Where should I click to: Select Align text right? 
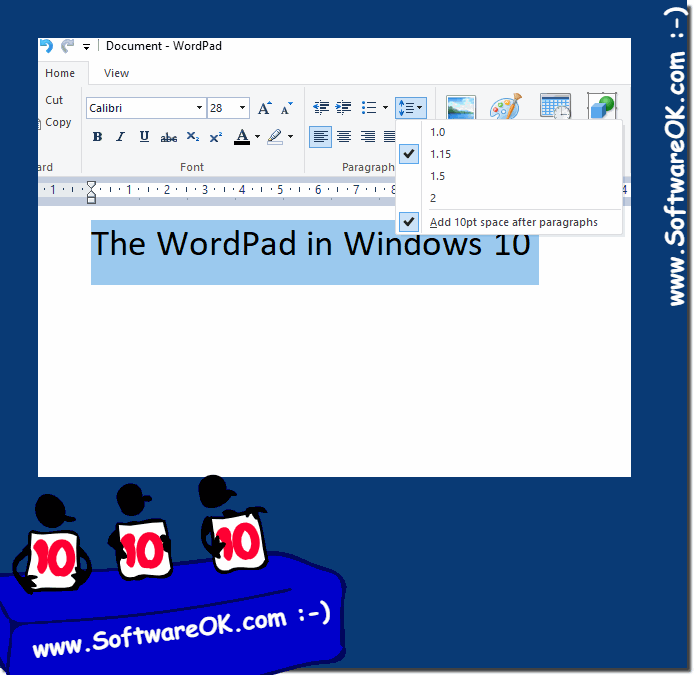coord(367,137)
